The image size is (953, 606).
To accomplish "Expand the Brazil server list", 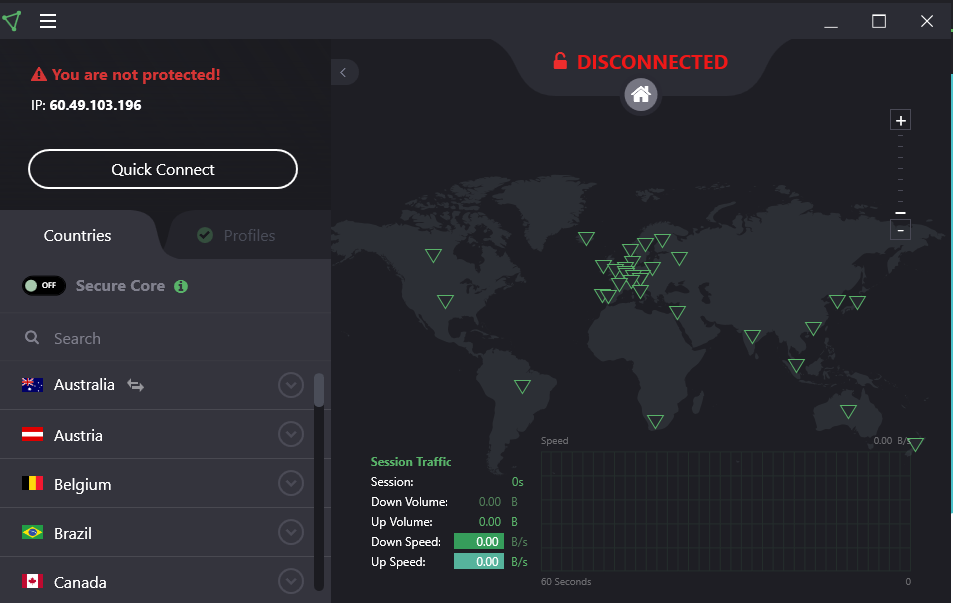I will pos(291,532).
